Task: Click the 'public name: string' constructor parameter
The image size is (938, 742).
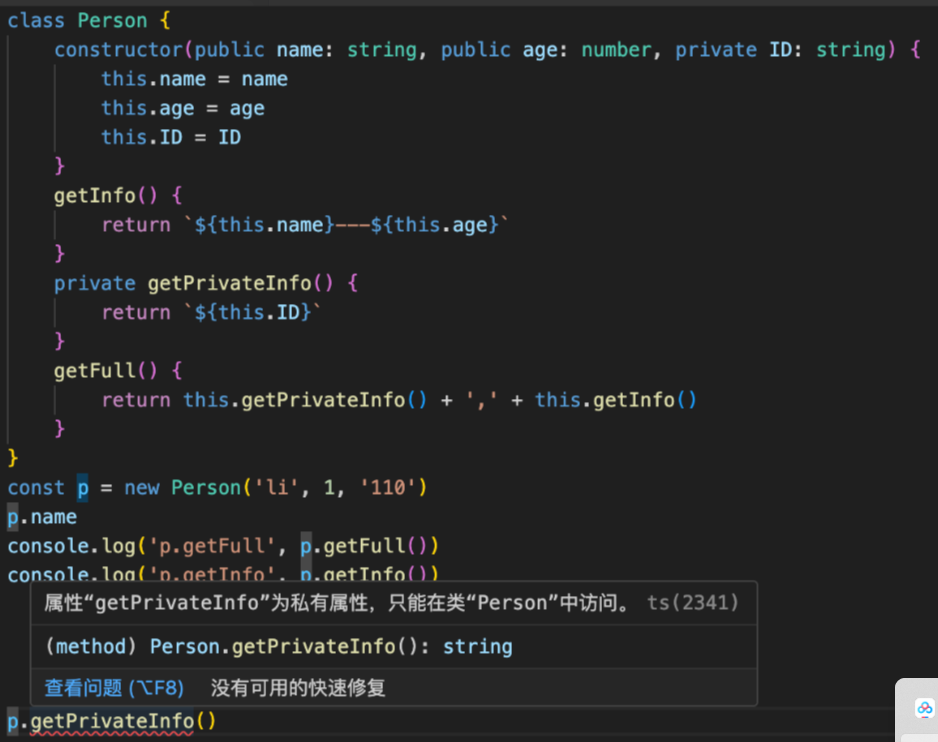Action: tap(305, 50)
